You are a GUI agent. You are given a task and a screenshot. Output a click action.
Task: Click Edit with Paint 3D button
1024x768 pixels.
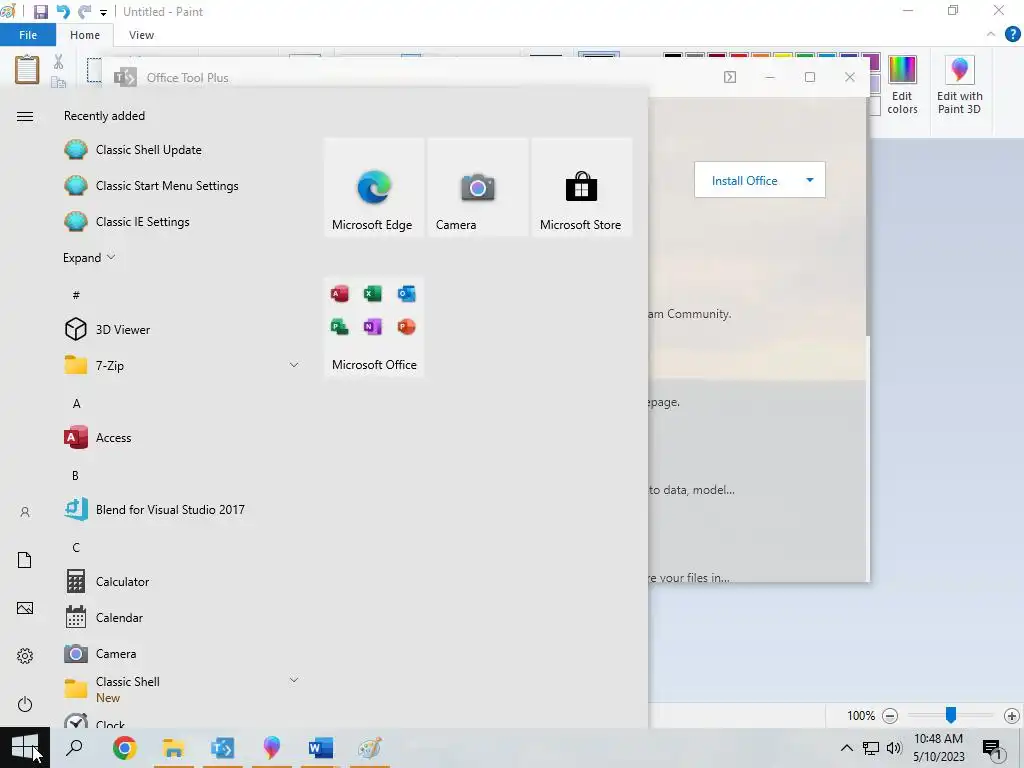pos(959,86)
